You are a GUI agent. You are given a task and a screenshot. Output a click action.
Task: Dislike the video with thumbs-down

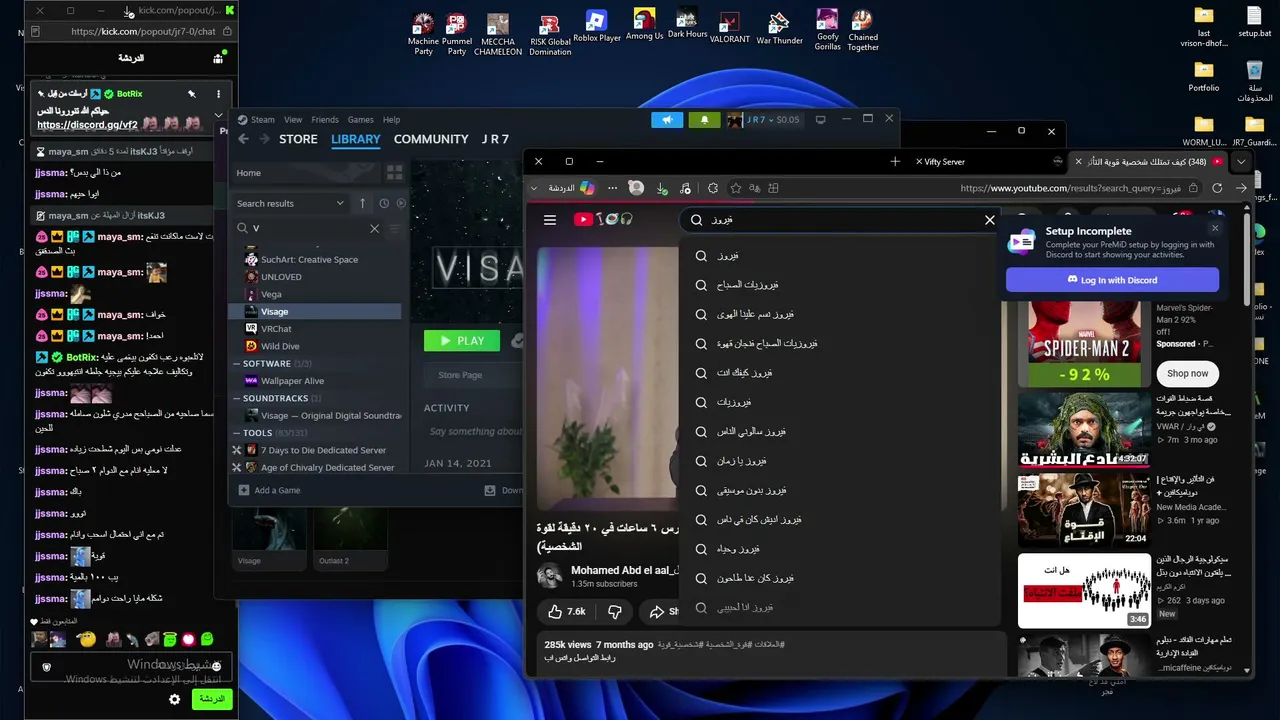tap(615, 611)
